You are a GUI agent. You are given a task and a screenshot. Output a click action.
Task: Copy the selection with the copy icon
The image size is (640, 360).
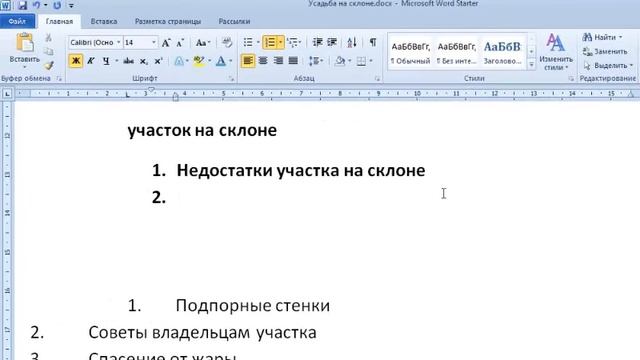point(49,51)
